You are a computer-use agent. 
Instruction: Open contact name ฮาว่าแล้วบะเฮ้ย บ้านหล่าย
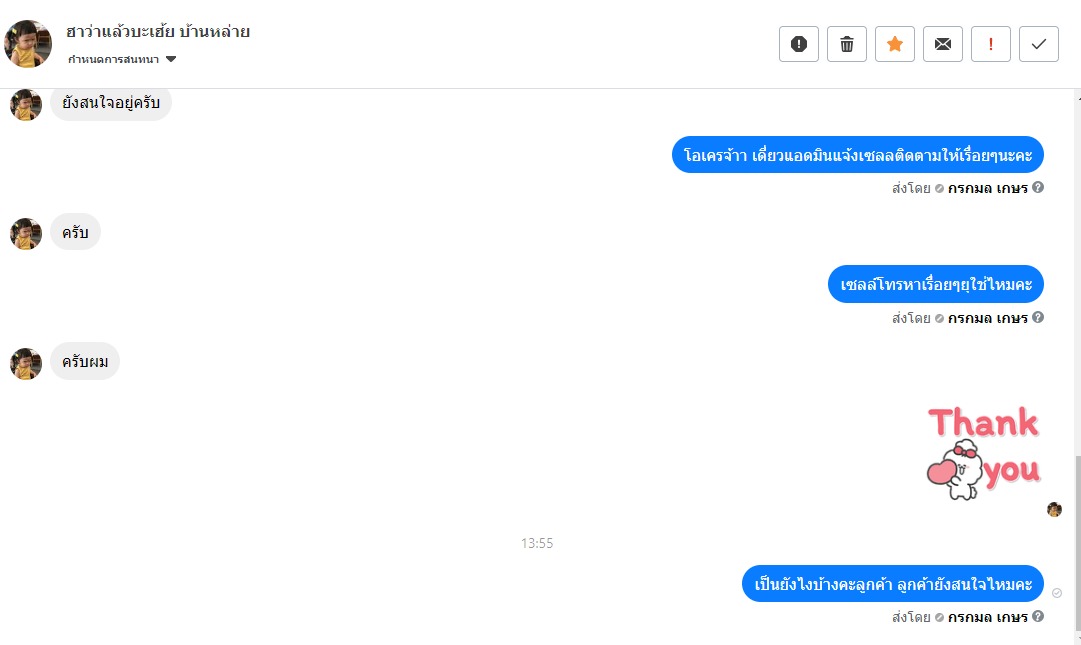point(158,32)
